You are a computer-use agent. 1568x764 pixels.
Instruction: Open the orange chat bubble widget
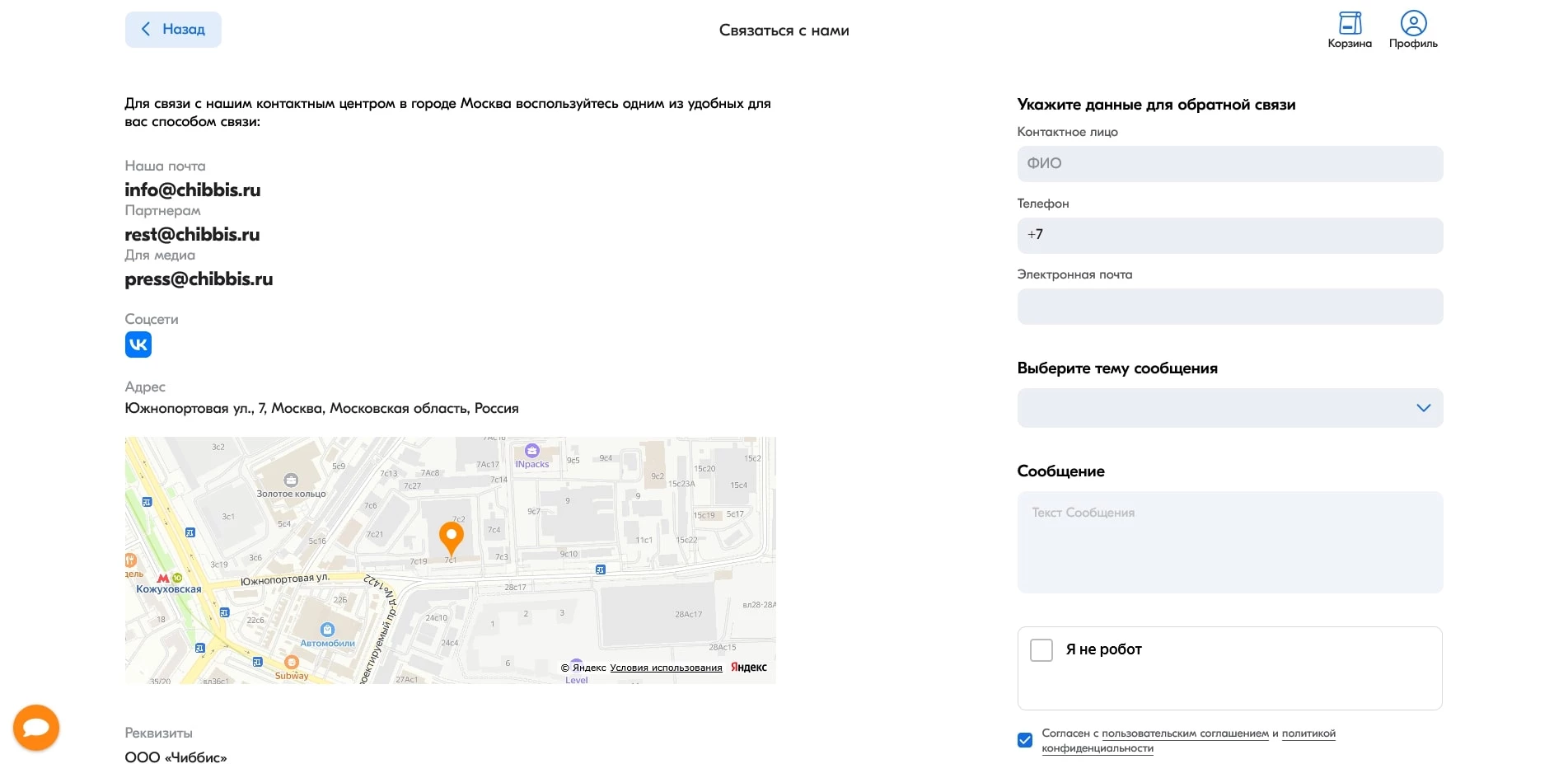(x=35, y=727)
